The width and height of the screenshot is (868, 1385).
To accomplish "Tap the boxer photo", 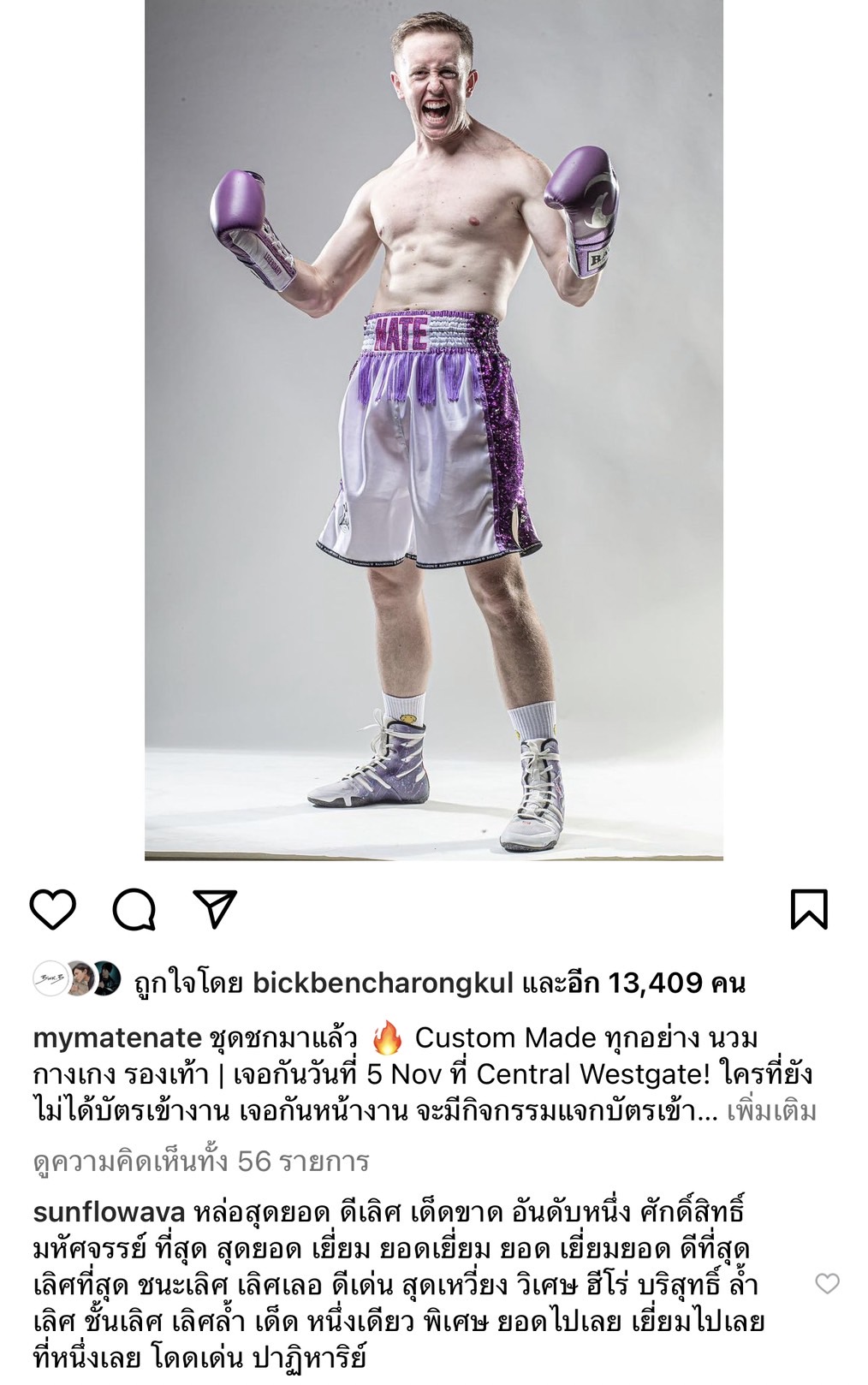I will click(434, 430).
